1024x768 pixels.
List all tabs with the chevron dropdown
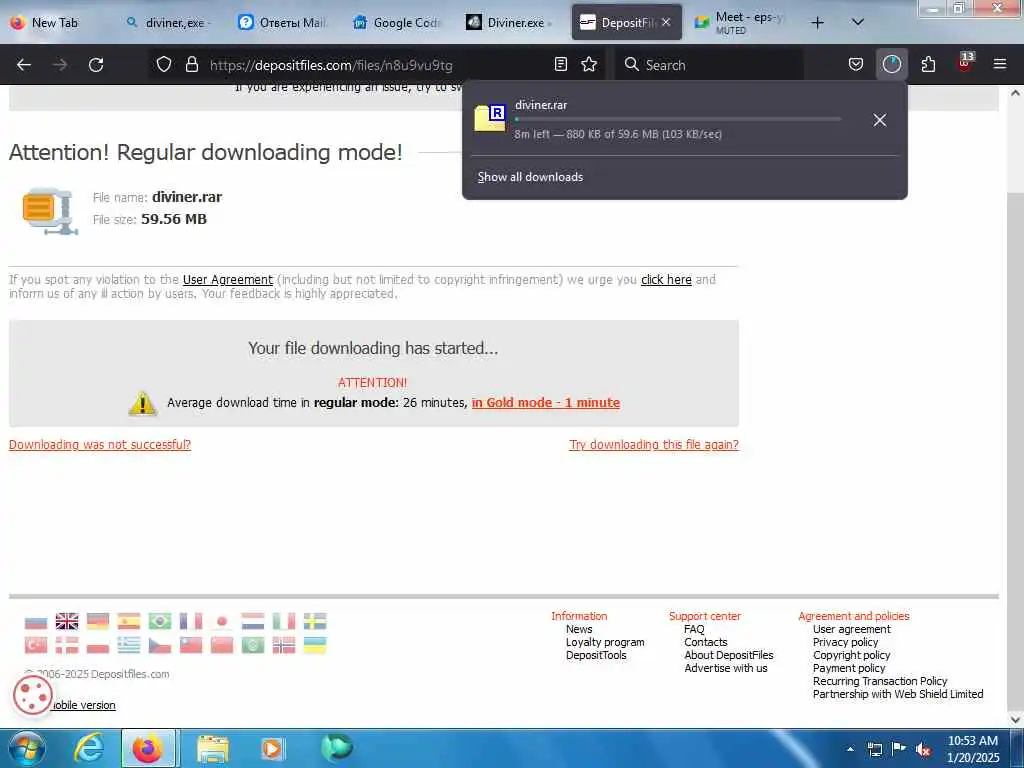[x=857, y=22]
